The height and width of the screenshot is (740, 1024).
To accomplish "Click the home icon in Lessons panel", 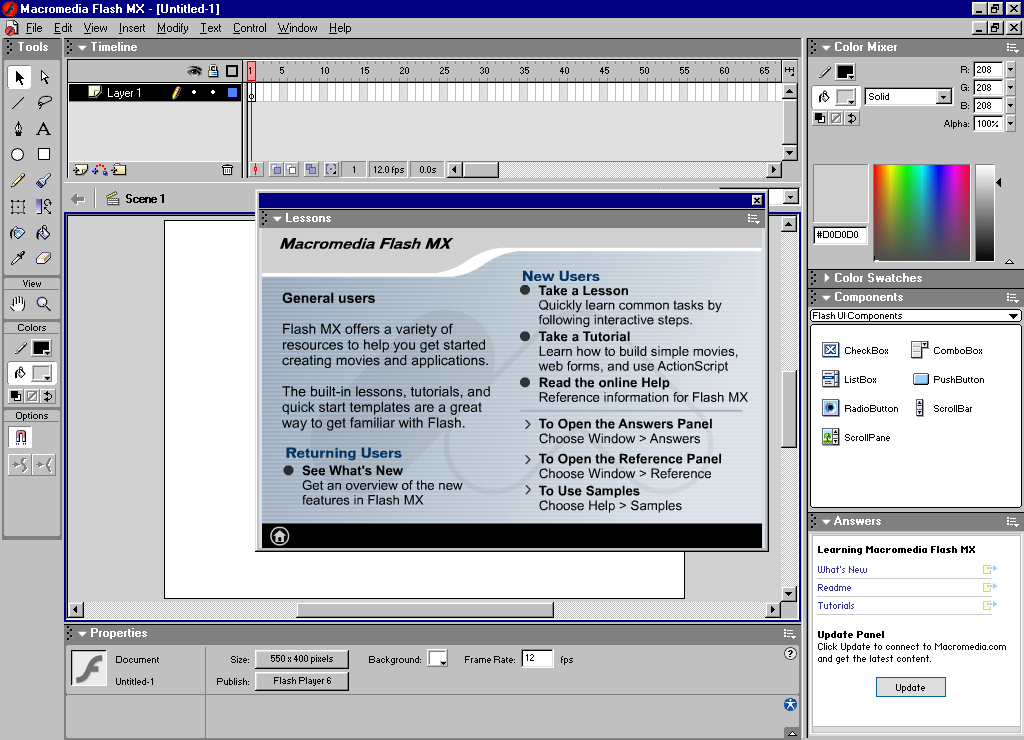I will (280, 536).
